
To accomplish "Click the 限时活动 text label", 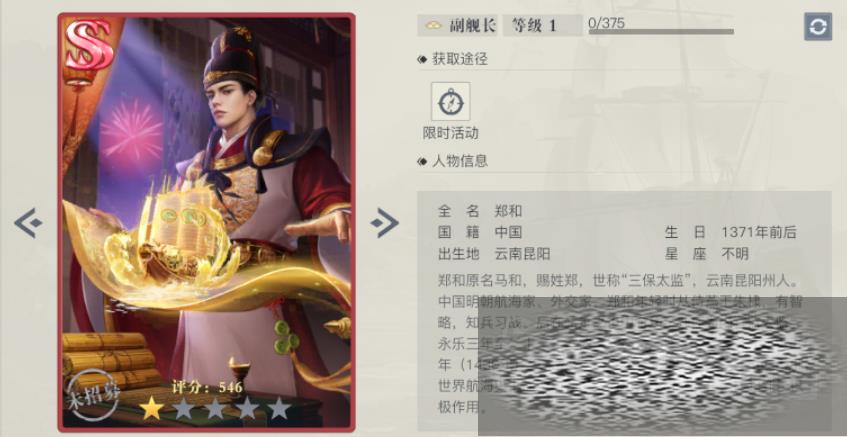I will click(451, 133).
